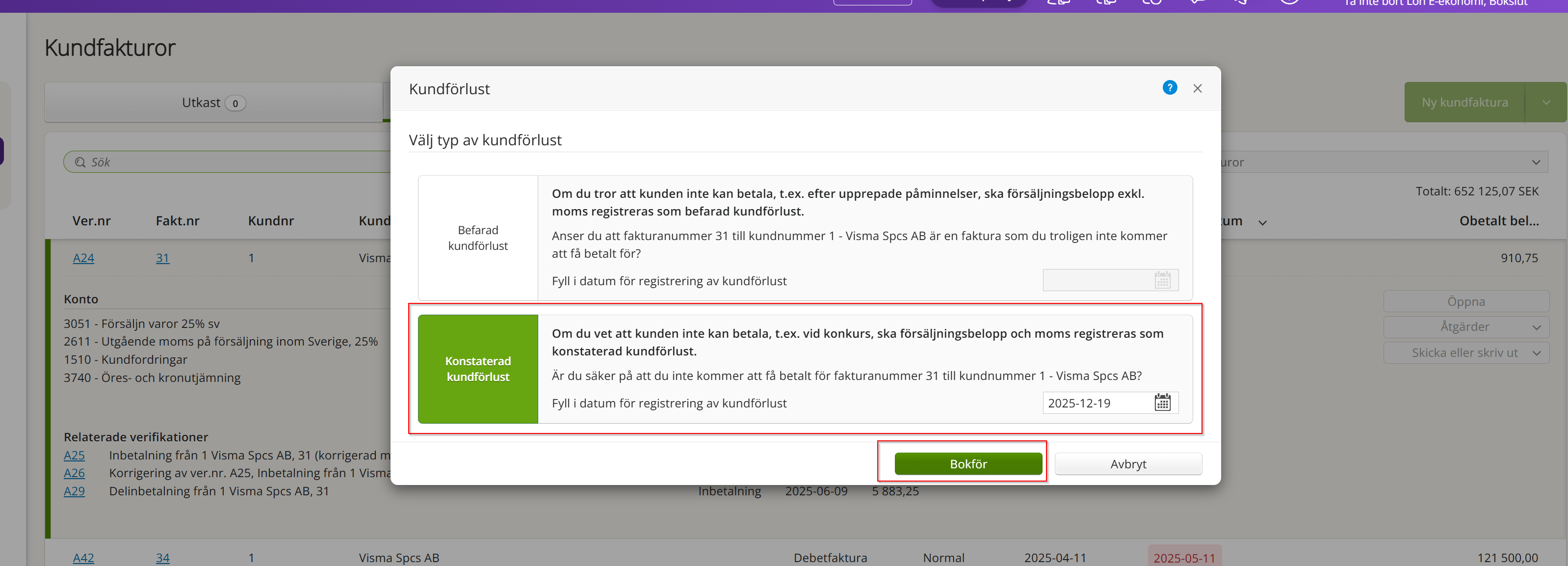
Task: Open invoice number 34 link
Action: coord(162,558)
